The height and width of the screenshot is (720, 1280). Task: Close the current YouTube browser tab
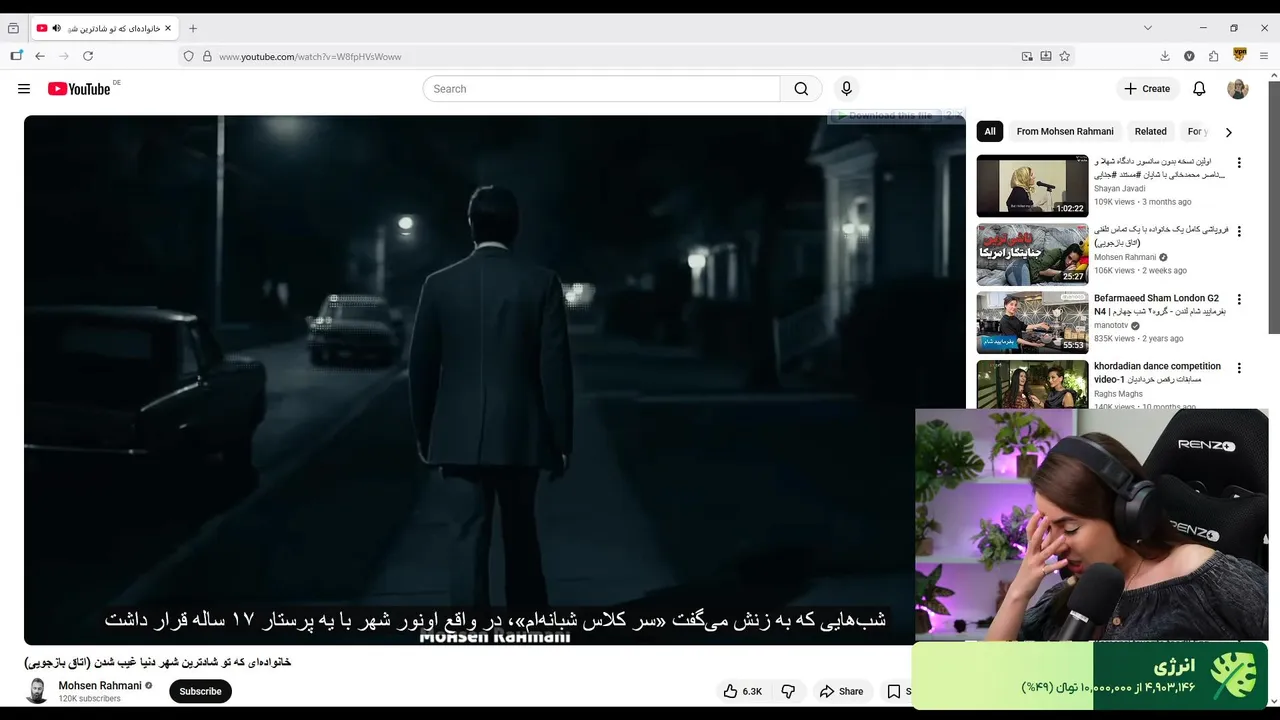(168, 28)
